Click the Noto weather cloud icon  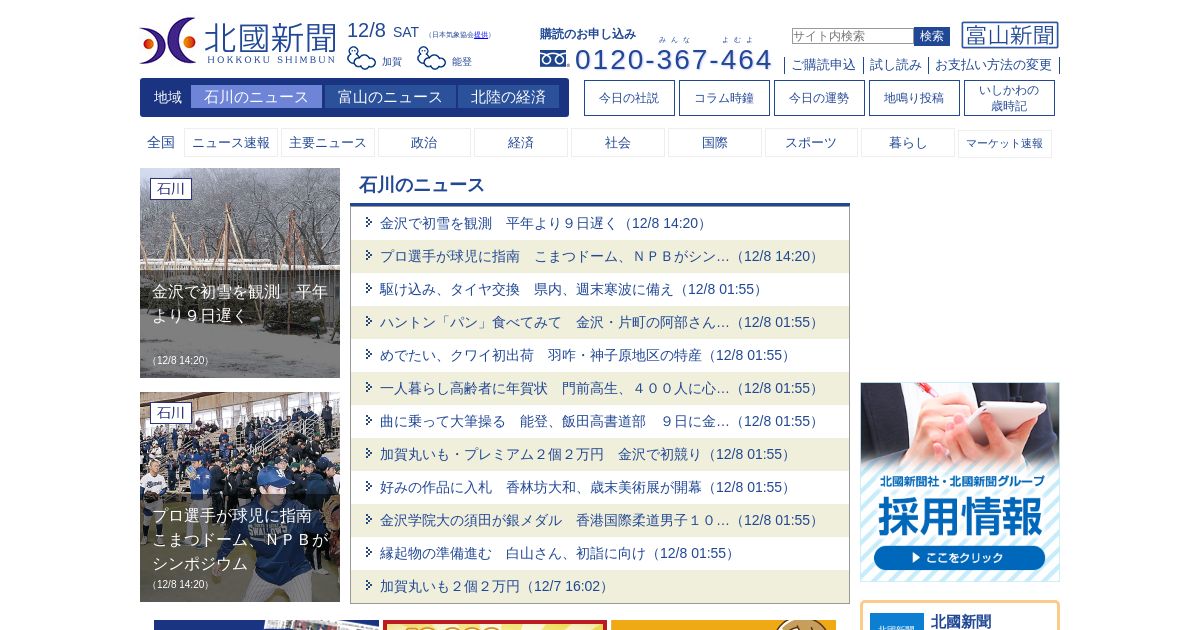click(x=432, y=58)
